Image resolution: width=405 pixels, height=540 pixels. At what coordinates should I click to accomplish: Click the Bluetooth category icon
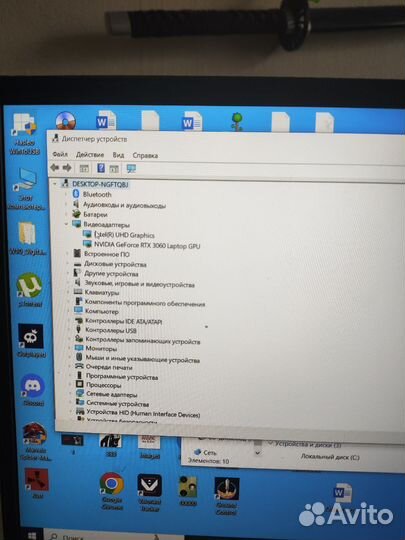(x=76, y=194)
